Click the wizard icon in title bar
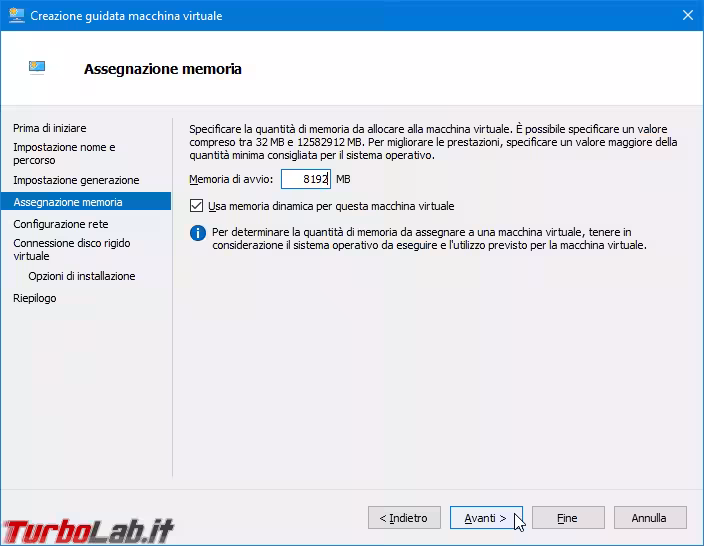The image size is (704, 546). (x=17, y=16)
